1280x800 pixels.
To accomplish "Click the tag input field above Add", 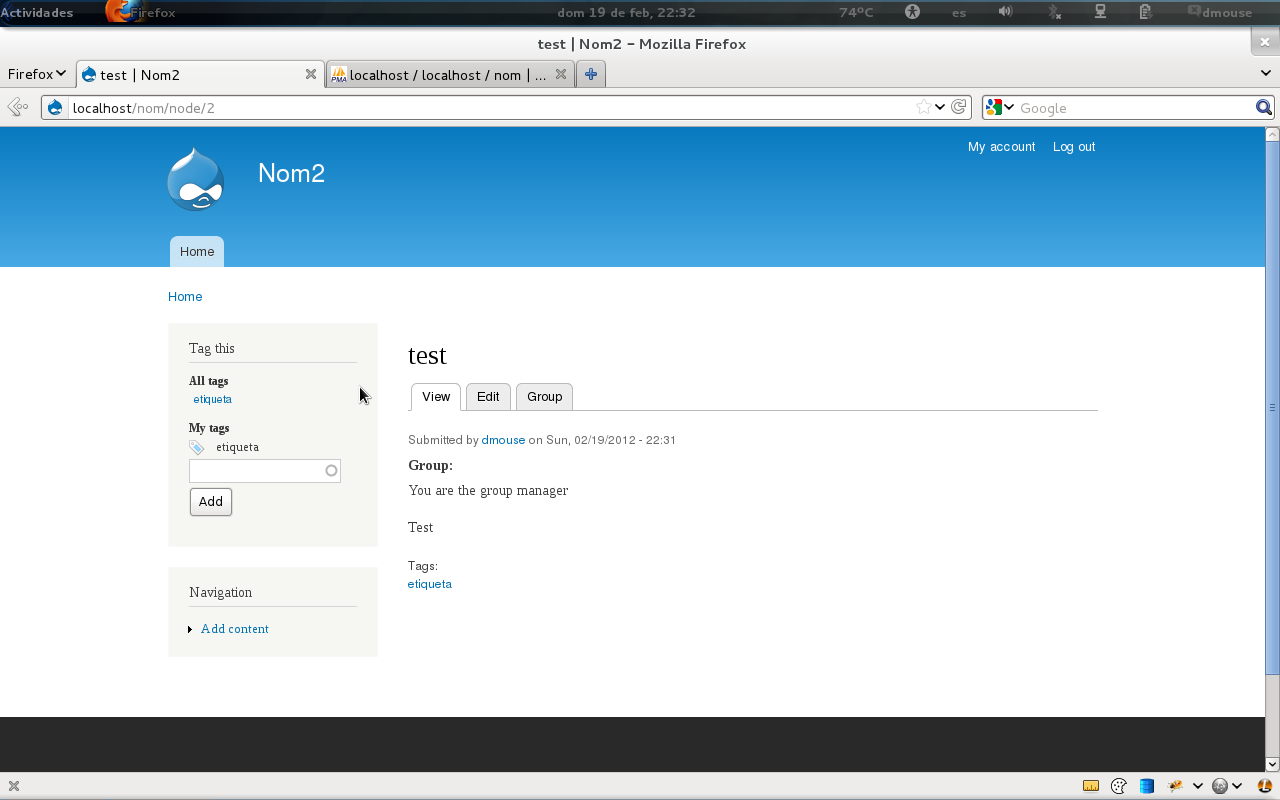I will click(257, 471).
